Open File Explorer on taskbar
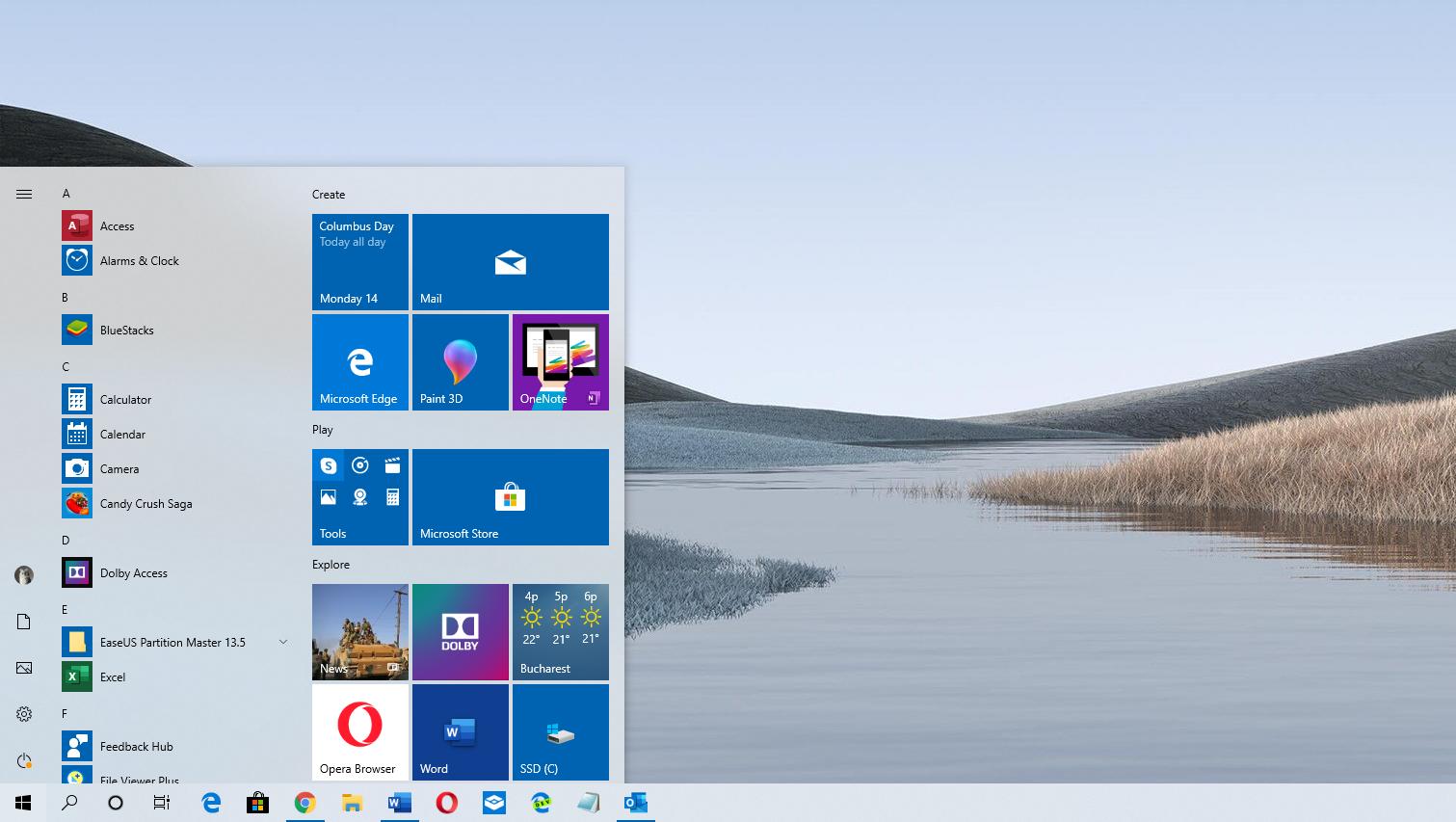 (352, 803)
